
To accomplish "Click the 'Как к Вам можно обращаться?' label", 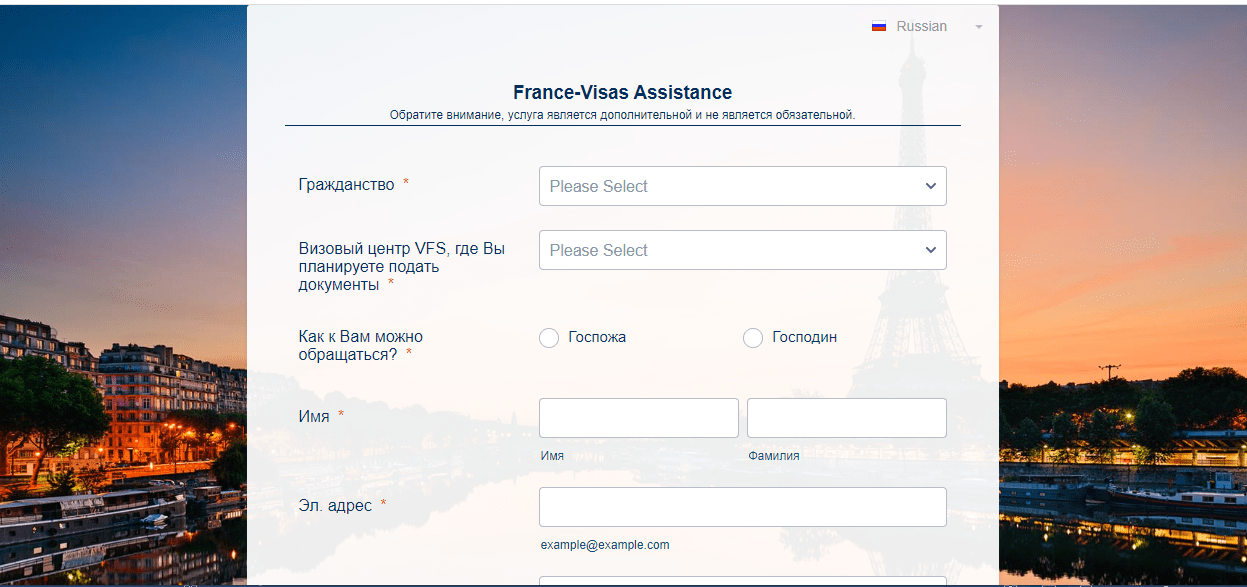I will click(x=360, y=345).
